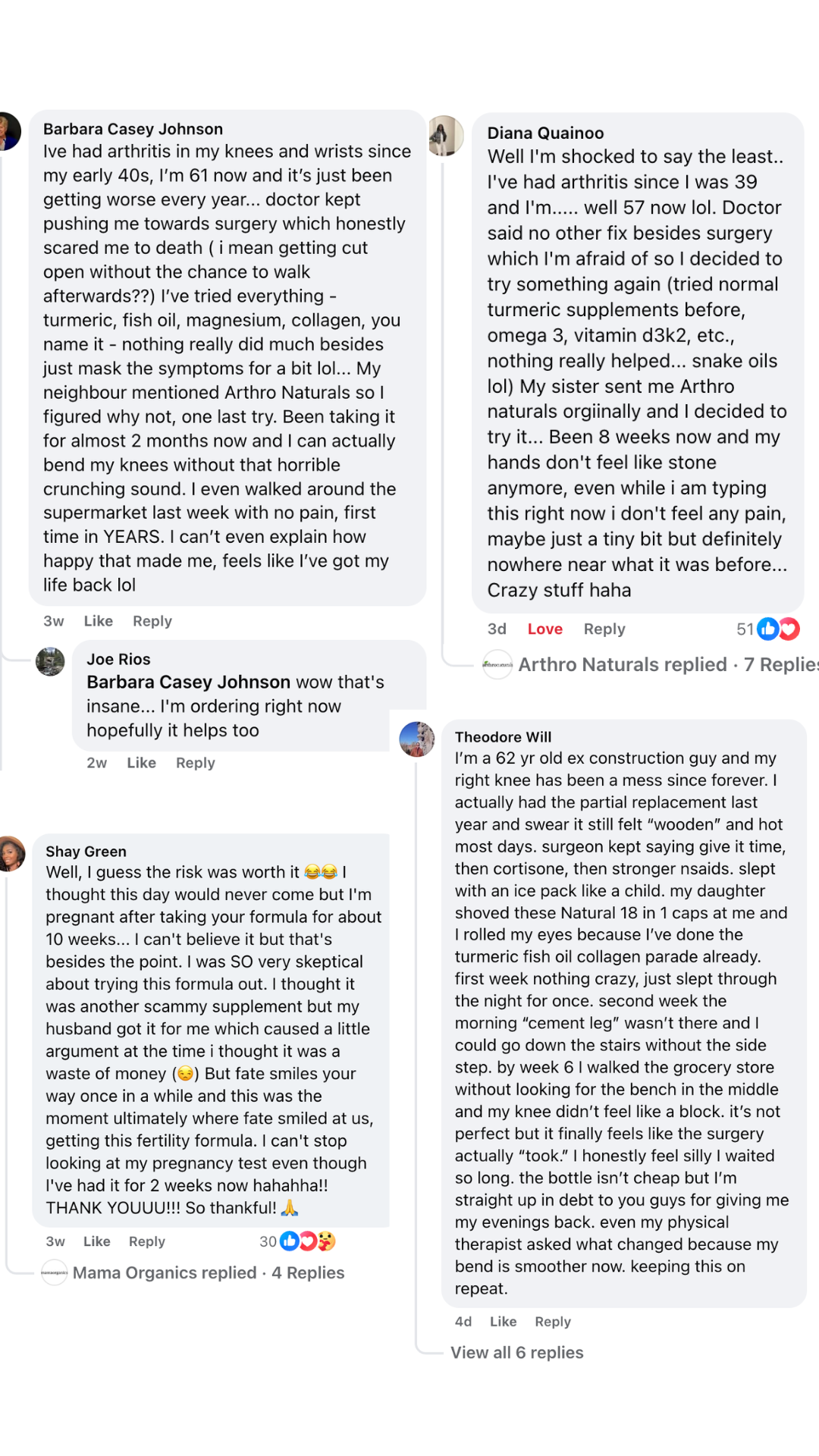Open Theodore Will's name link

click(x=503, y=737)
